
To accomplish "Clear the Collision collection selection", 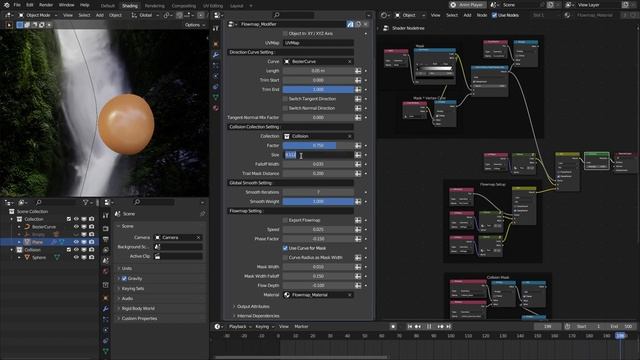I will [x=349, y=136].
